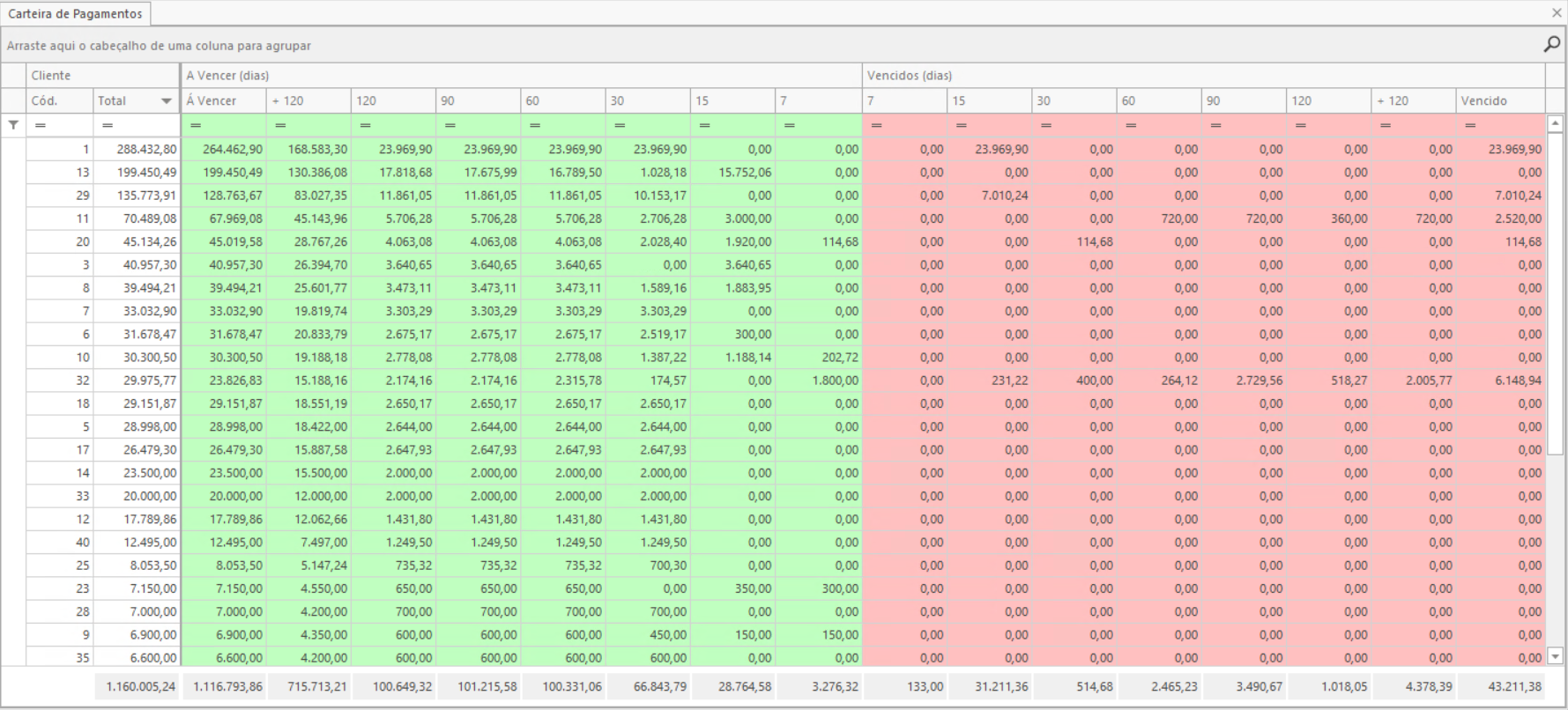Open the equals operator in Cód. filter cell
1568x710 pixels.
[x=41, y=125]
